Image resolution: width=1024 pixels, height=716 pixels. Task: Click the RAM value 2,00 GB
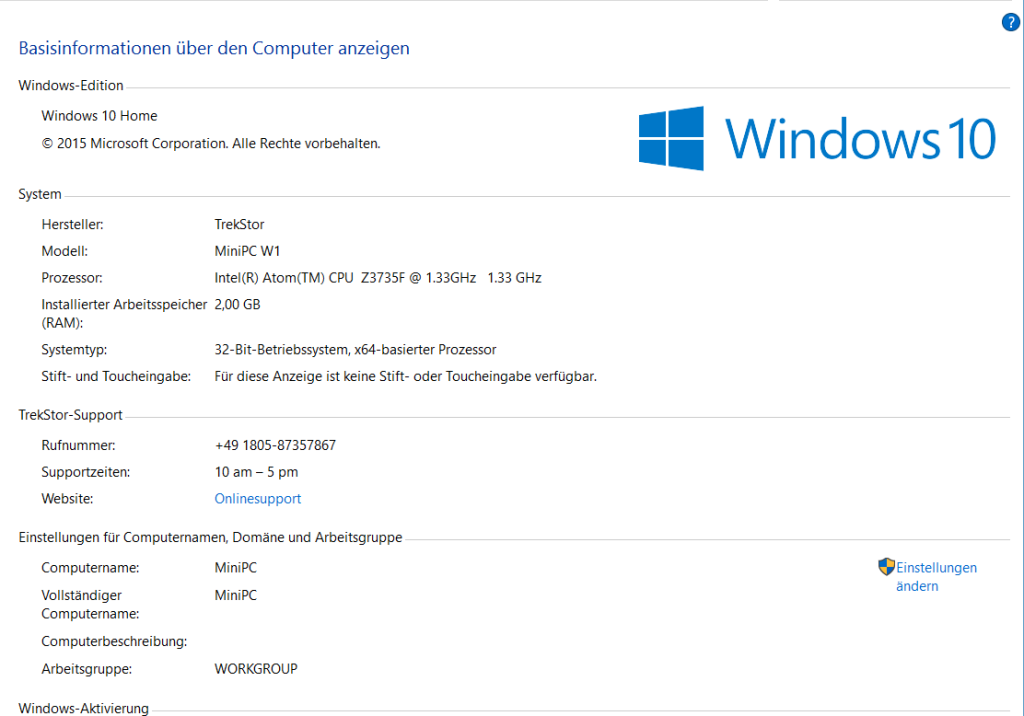(x=237, y=304)
